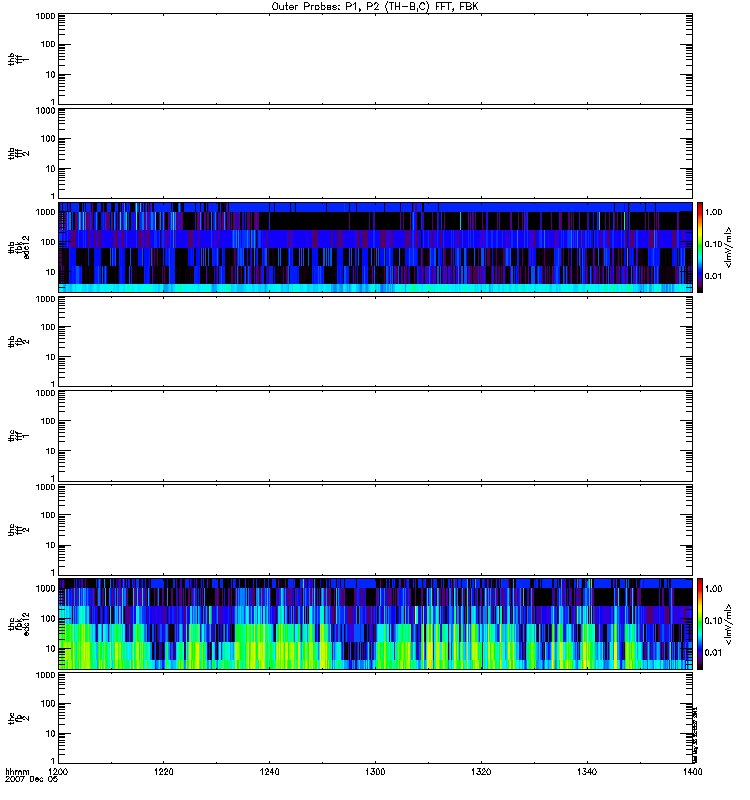Click the 'thc fbk edc12' panel label

click(18, 624)
